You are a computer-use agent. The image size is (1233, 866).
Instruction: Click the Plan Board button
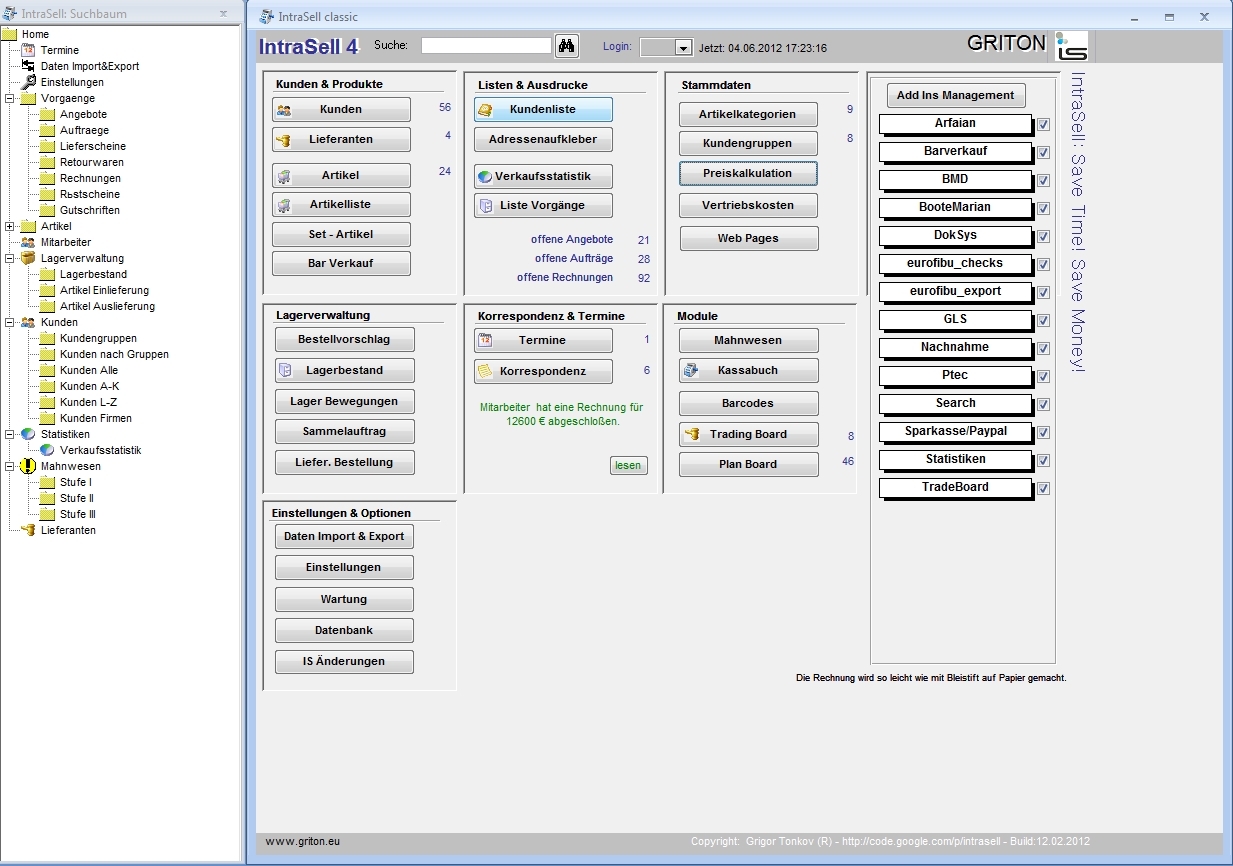click(x=748, y=465)
